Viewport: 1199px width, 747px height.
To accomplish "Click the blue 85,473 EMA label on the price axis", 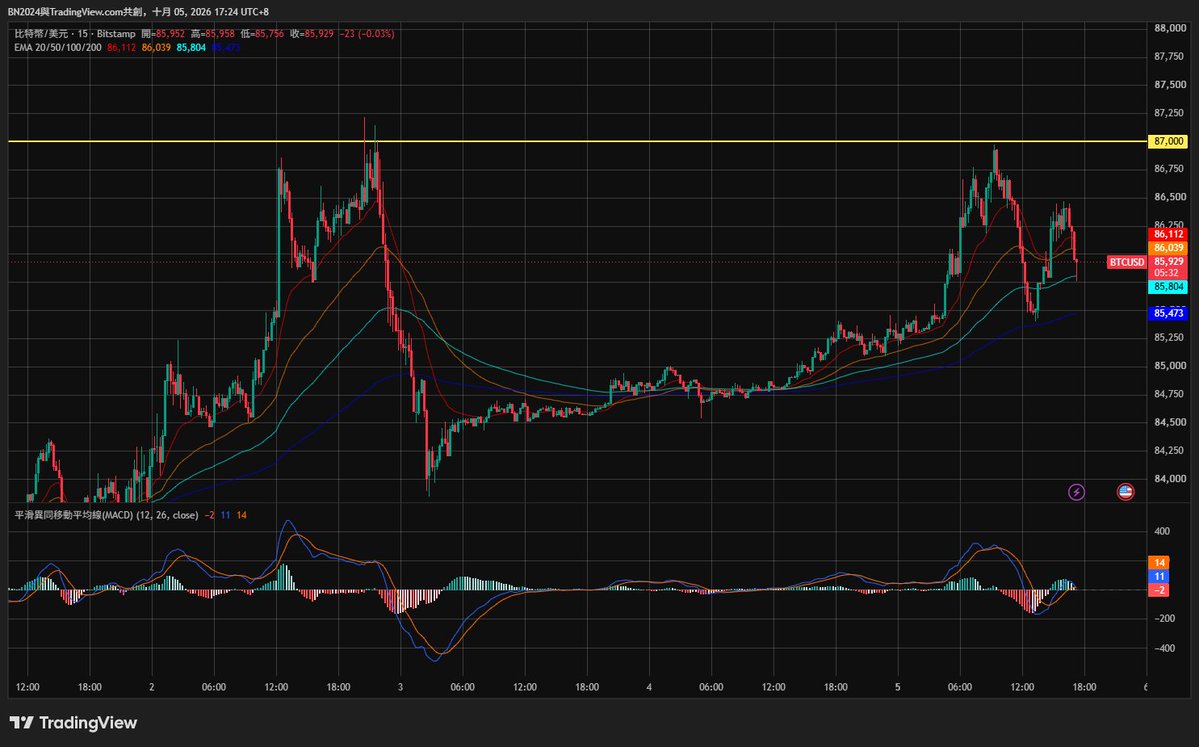I will pyautogui.click(x=1168, y=313).
